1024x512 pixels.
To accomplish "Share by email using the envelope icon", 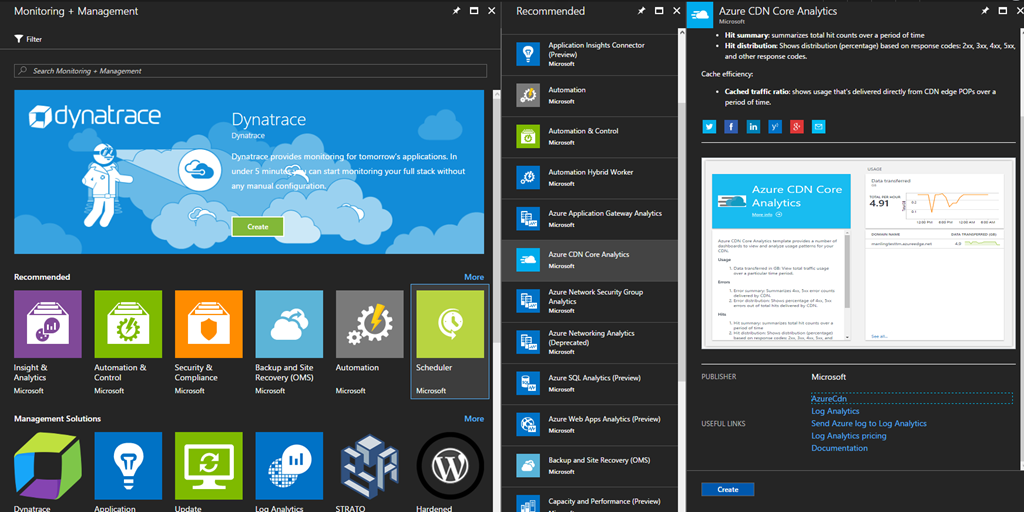I will [x=818, y=126].
